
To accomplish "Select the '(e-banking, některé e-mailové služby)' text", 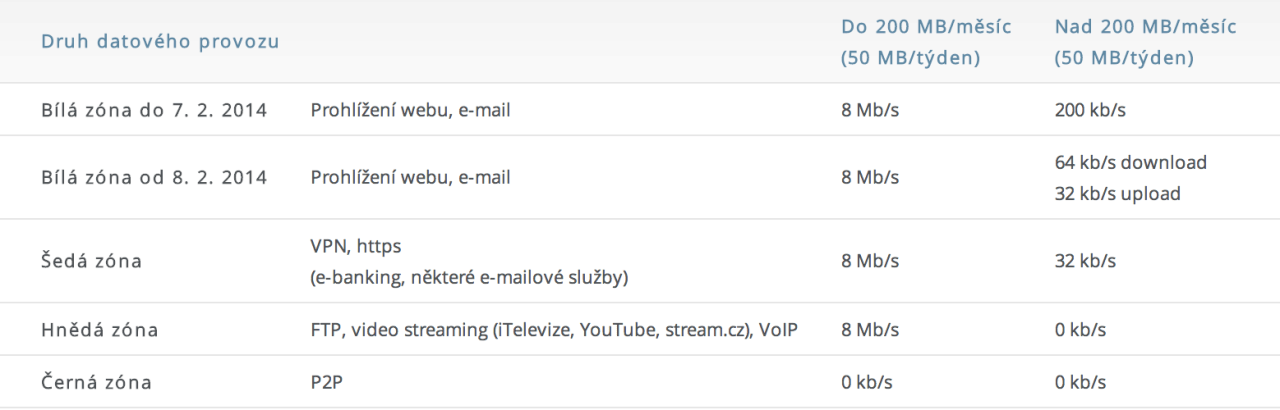I will coord(469,278).
